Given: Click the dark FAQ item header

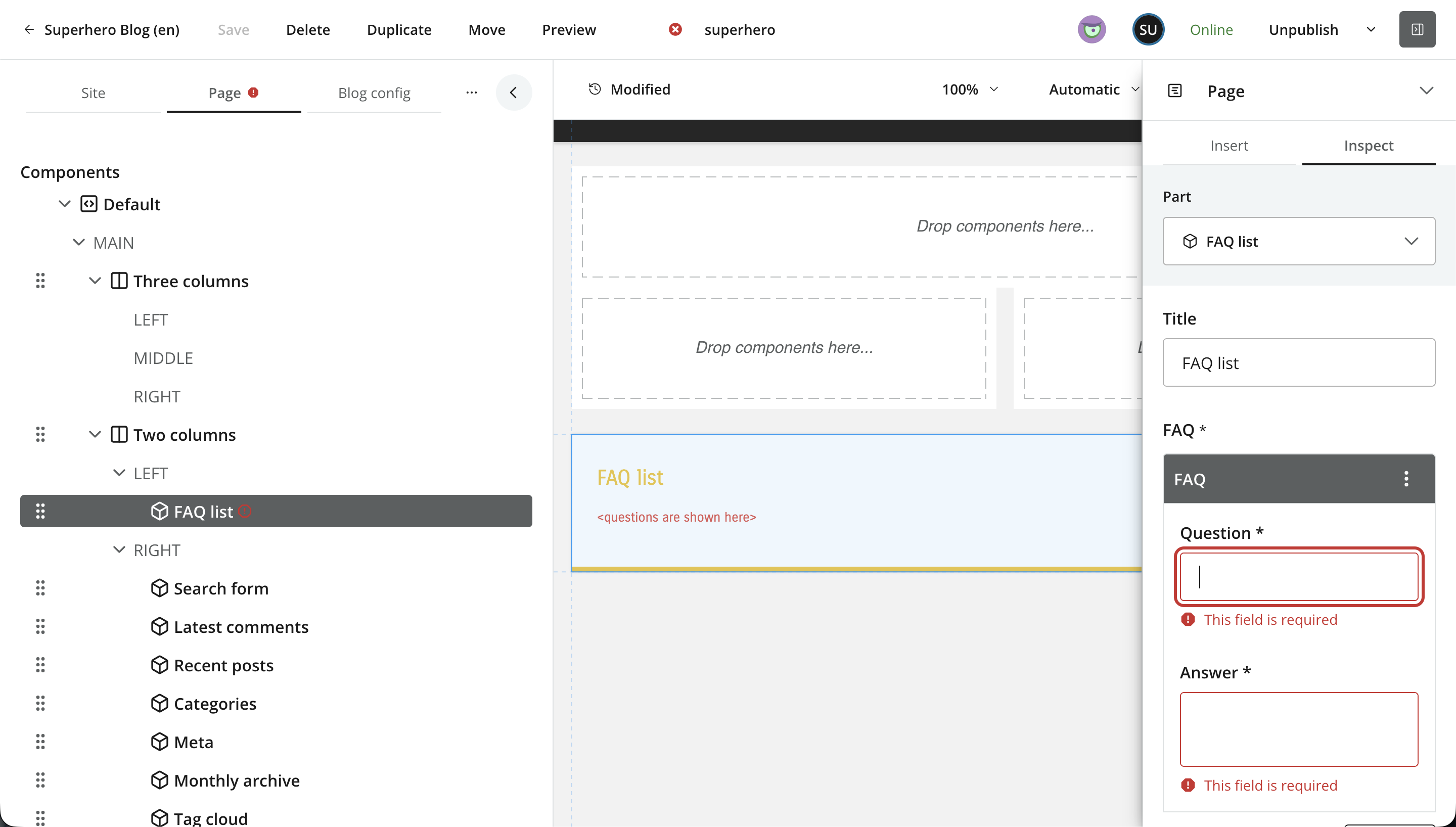Looking at the screenshot, I should (1299, 479).
